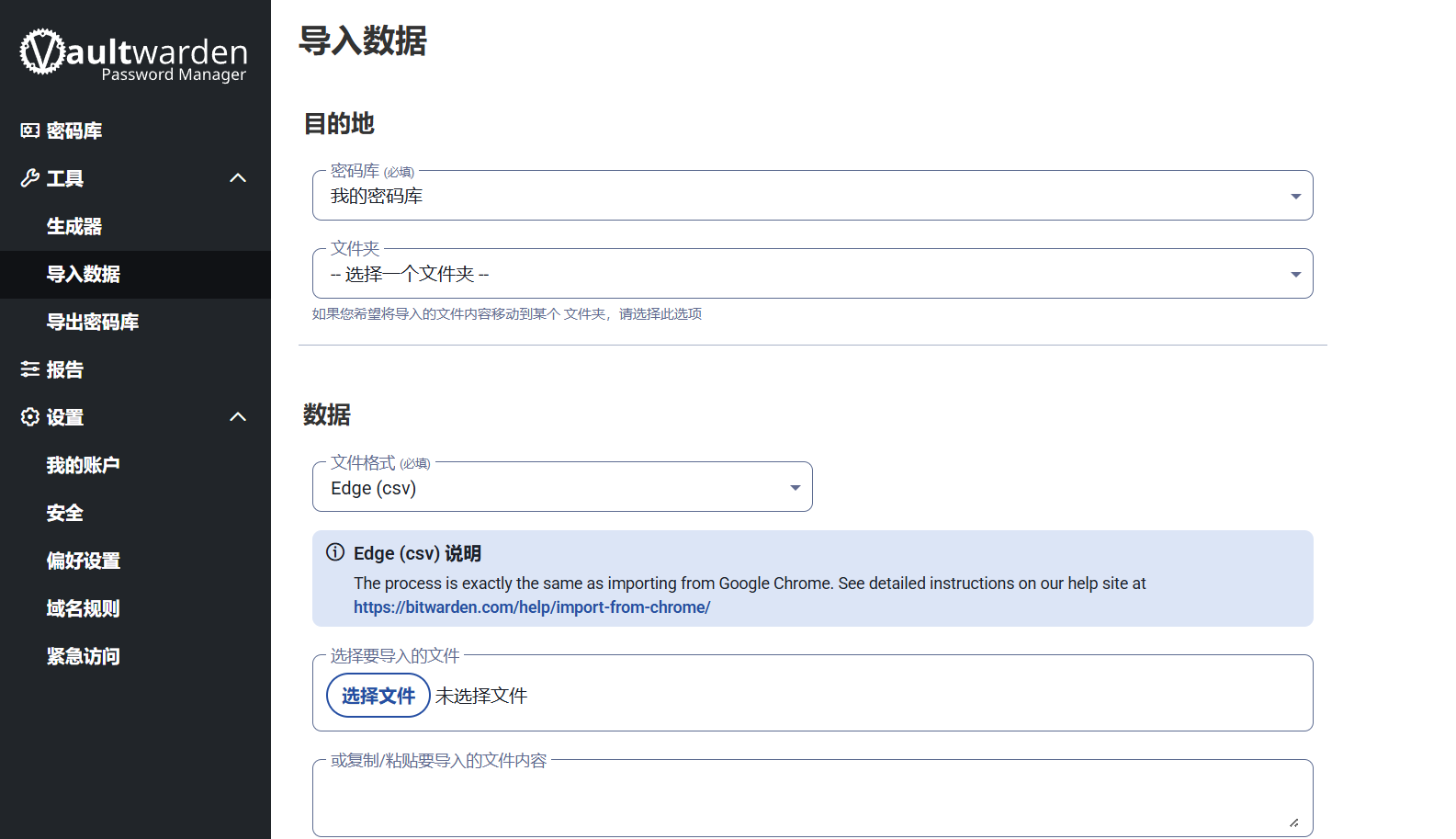The image size is (1456, 839).
Task: Open 生成器 in the sidebar
Action: click(74, 226)
